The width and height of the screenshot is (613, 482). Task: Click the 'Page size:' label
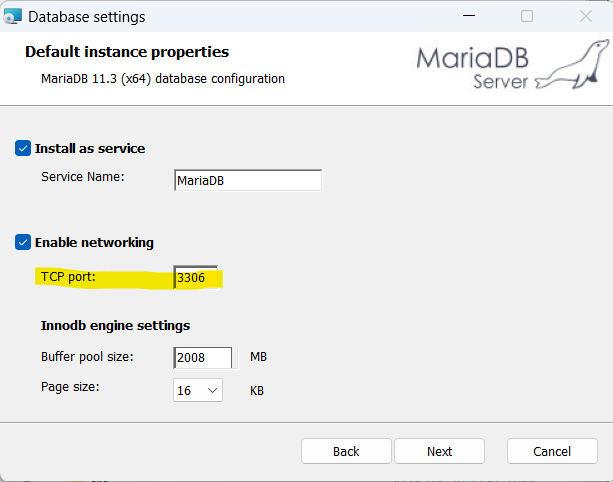tap(70, 387)
